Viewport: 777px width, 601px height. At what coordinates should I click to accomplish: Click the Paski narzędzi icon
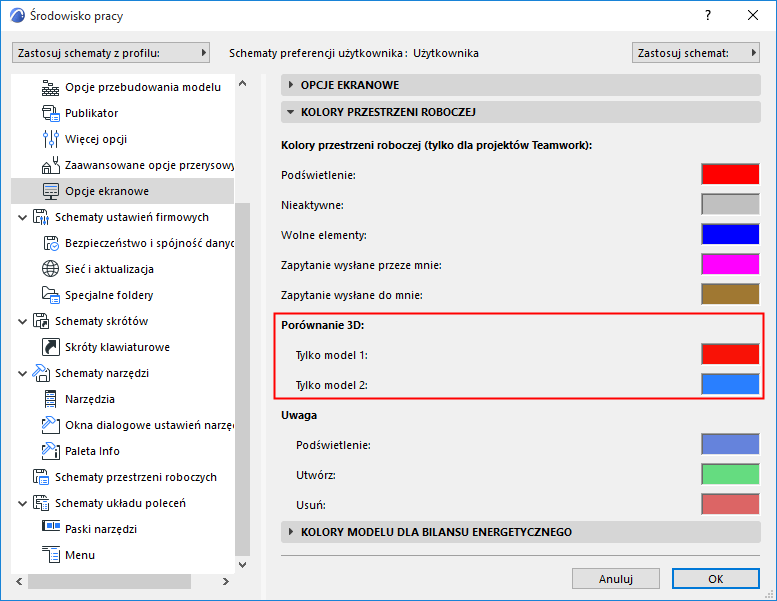point(51,525)
